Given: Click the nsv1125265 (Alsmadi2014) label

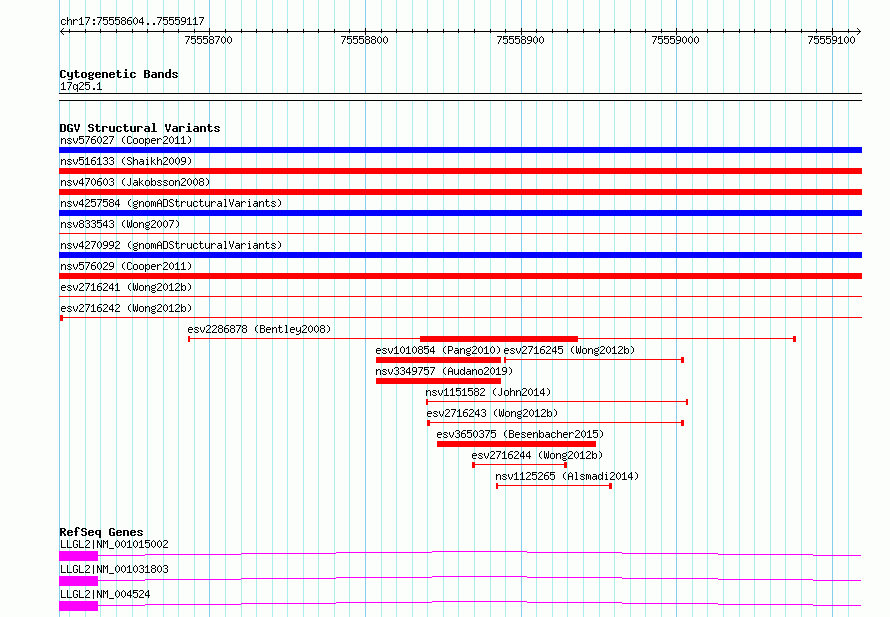Looking at the screenshot, I should point(567,476).
